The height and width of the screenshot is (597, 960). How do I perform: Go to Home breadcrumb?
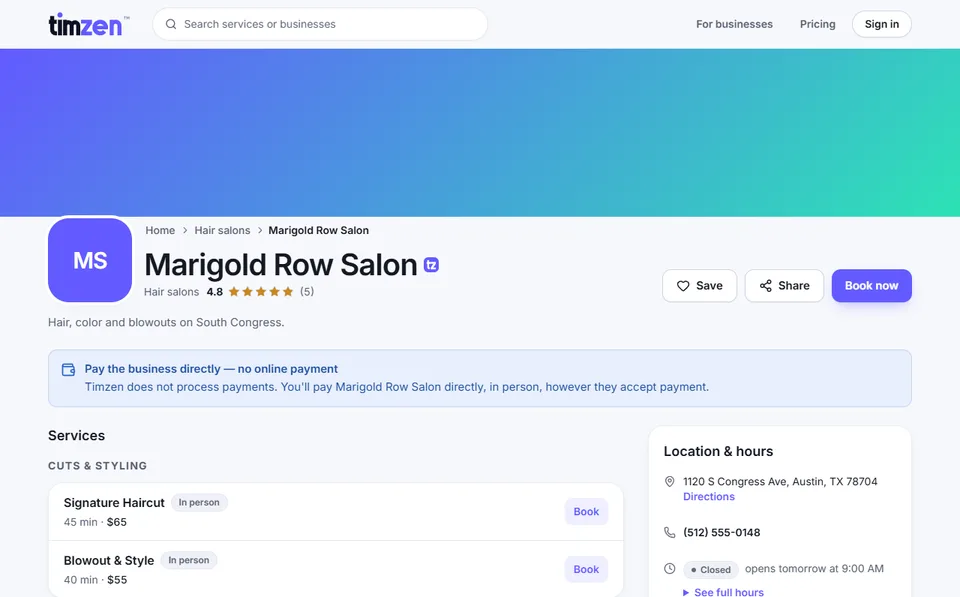[160, 230]
